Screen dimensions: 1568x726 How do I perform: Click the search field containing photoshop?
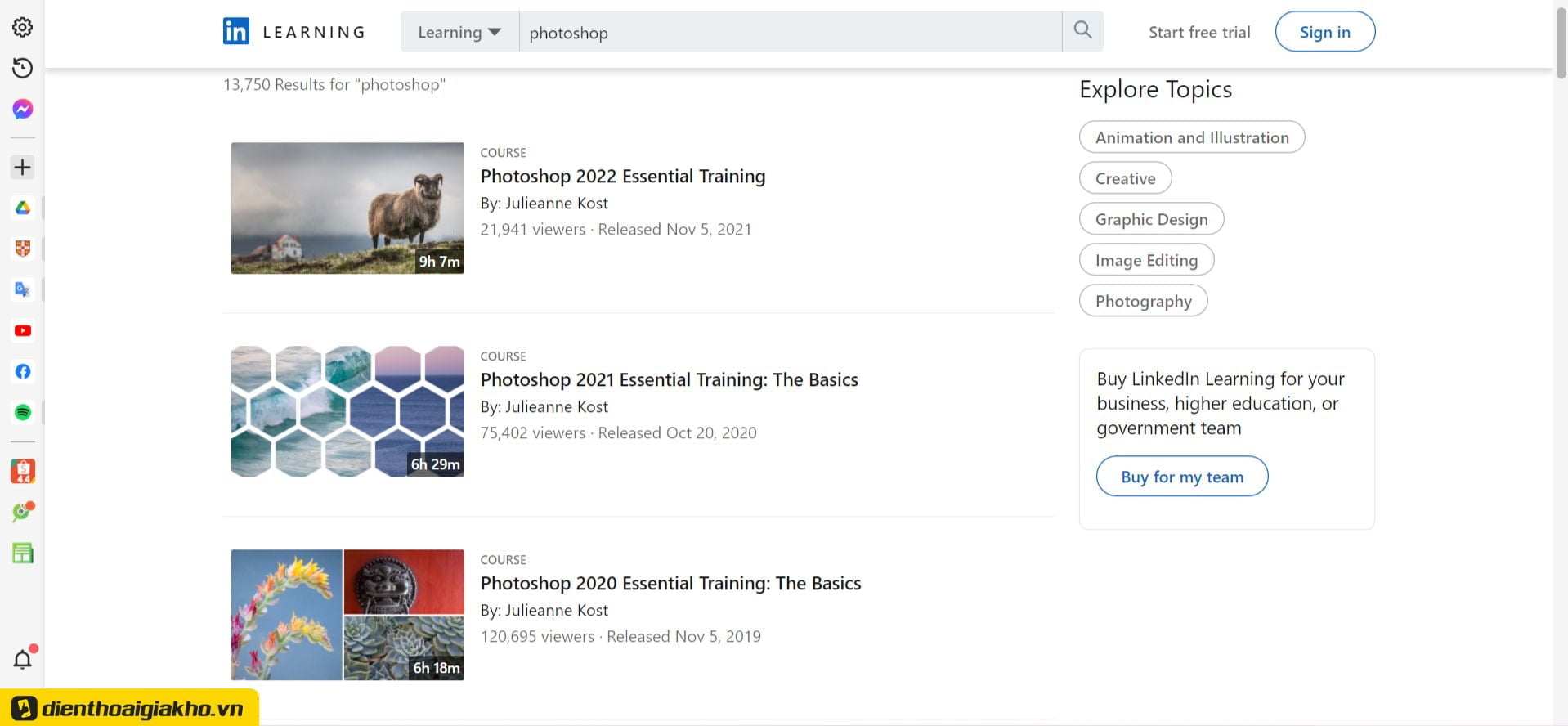coord(791,32)
